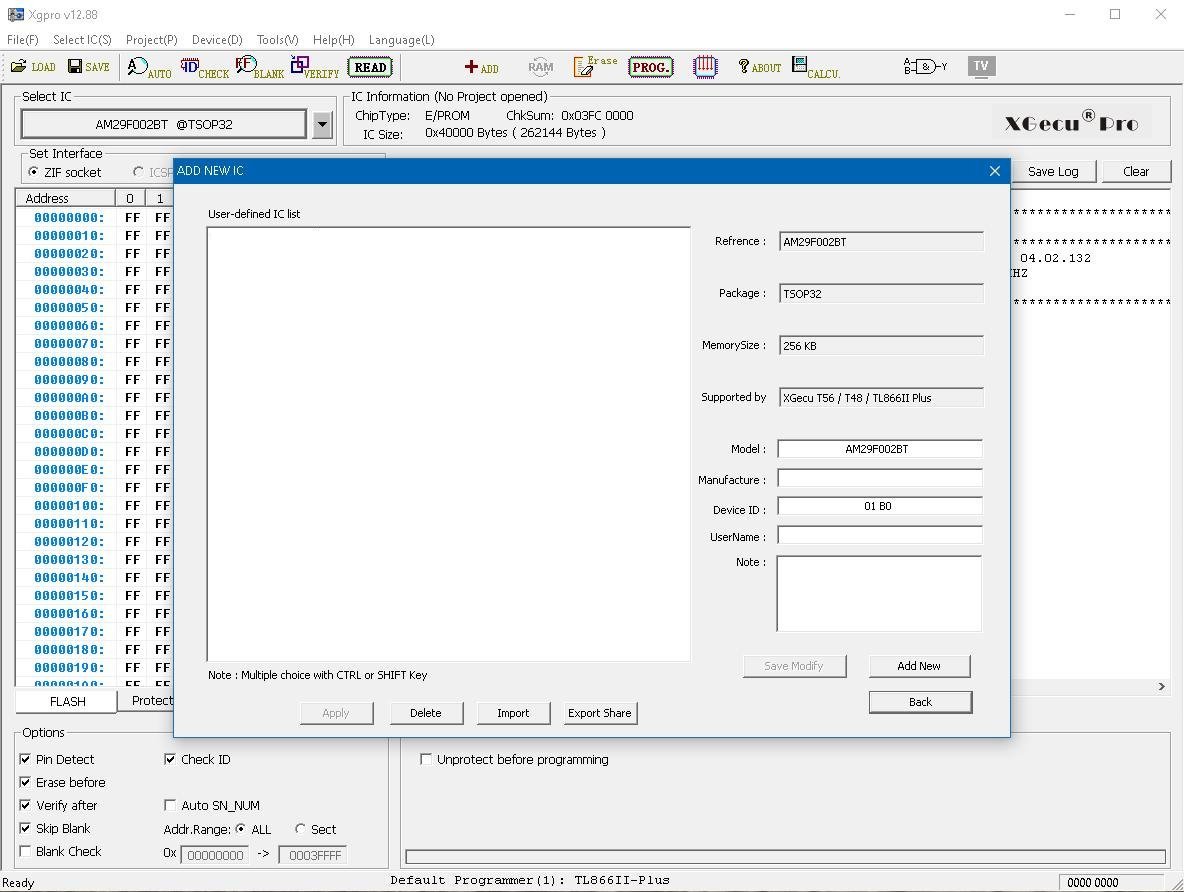Click the Note text area
The height and width of the screenshot is (892, 1184).
click(x=879, y=593)
